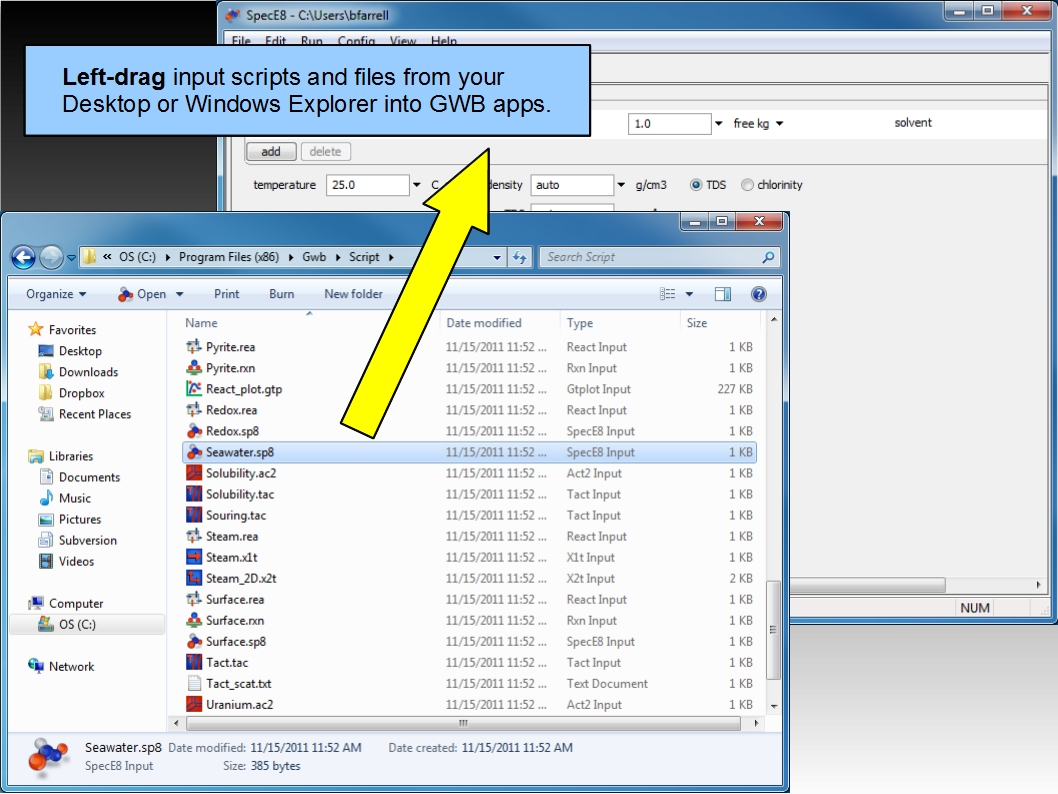Click the Steam.x1t file icon
The height and width of the screenshot is (794, 1058).
(x=194, y=557)
